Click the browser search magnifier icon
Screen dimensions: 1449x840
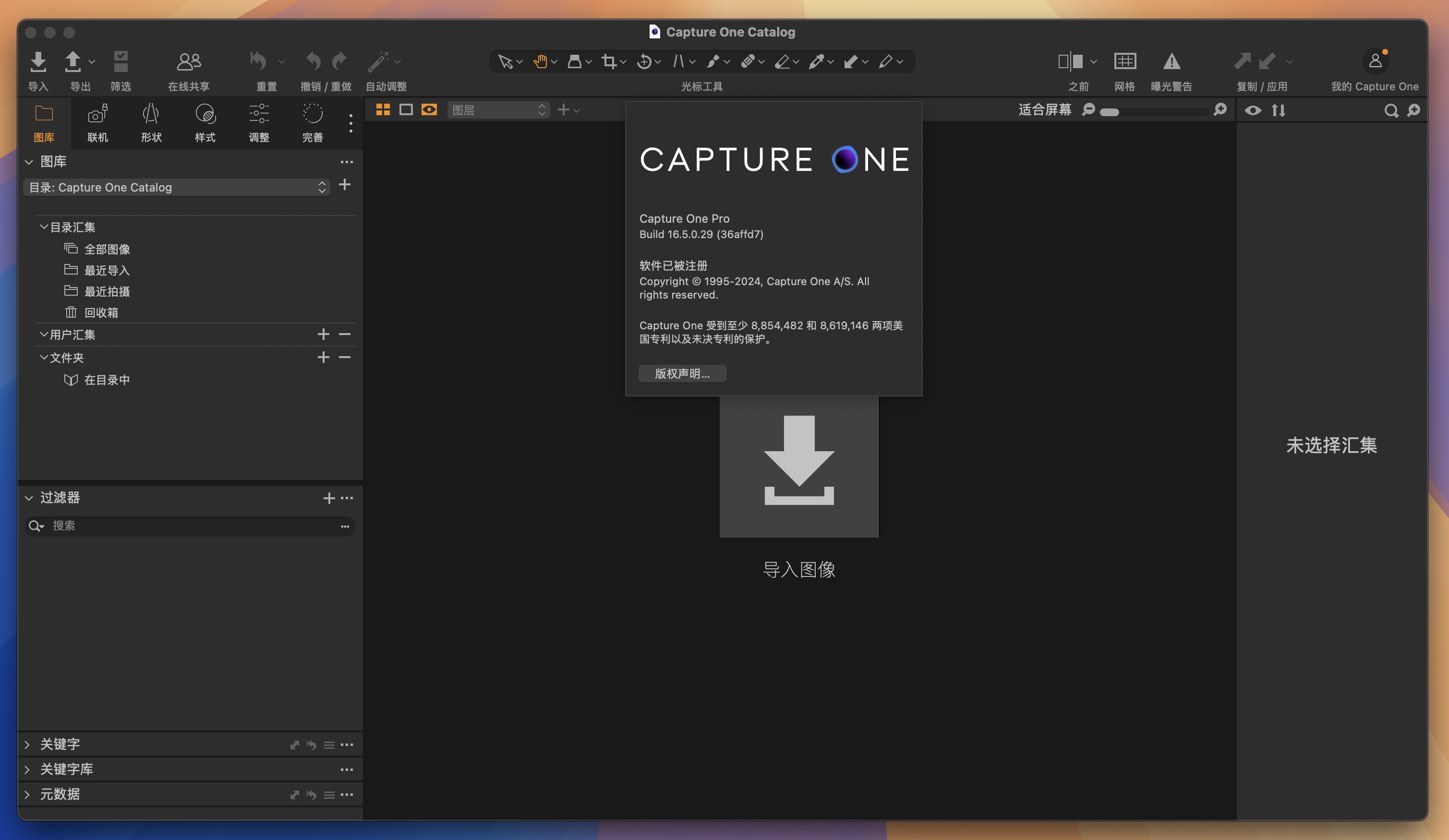[x=1391, y=110]
